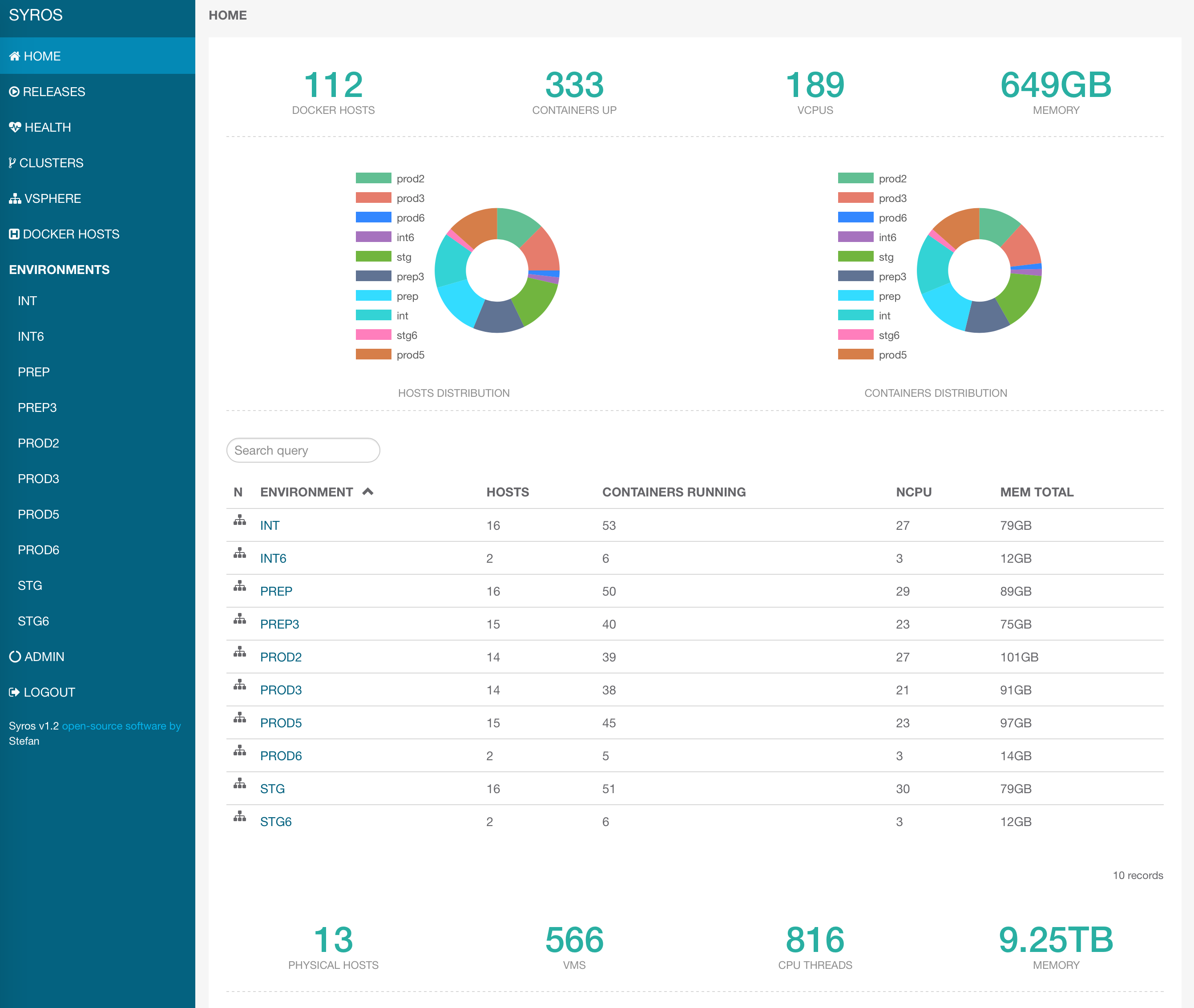Click the Docker Hosts disk icon

pos(14,234)
